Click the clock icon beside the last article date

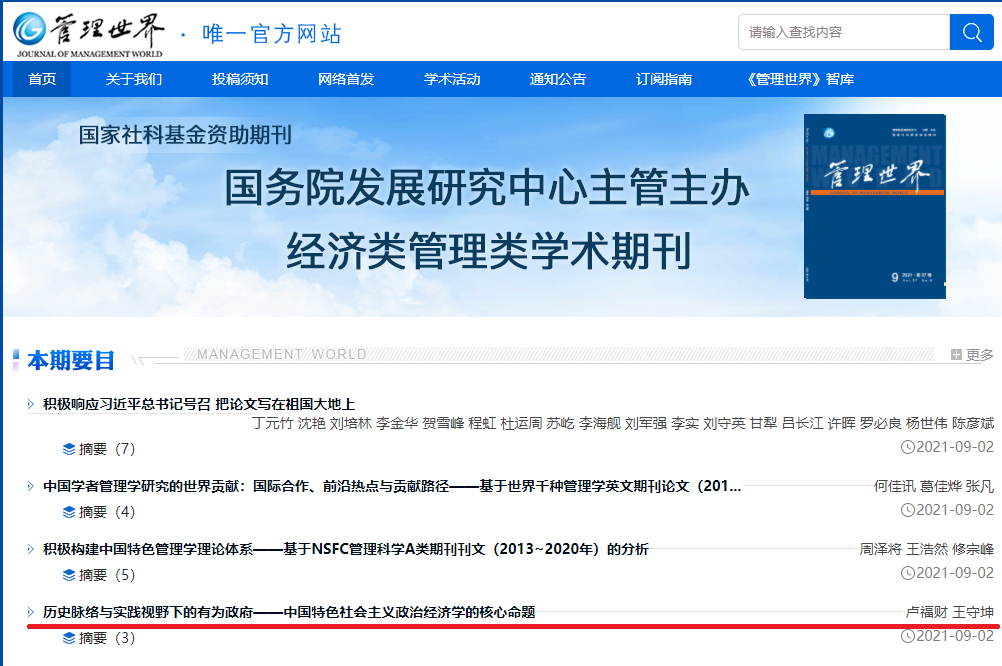(x=907, y=638)
